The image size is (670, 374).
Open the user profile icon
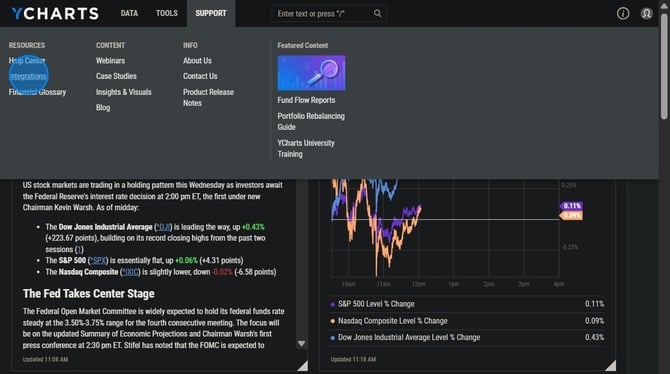646,14
